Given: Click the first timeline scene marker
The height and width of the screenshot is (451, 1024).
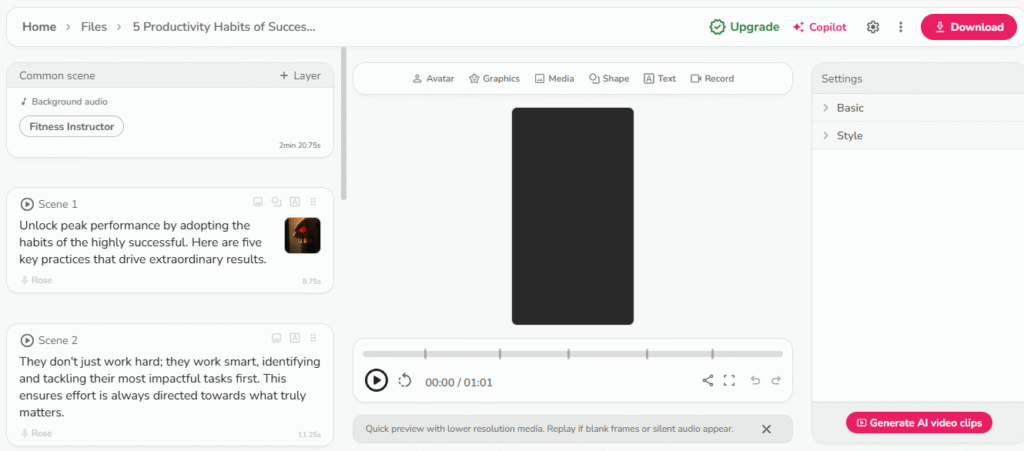Looking at the screenshot, I should click(425, 354).
